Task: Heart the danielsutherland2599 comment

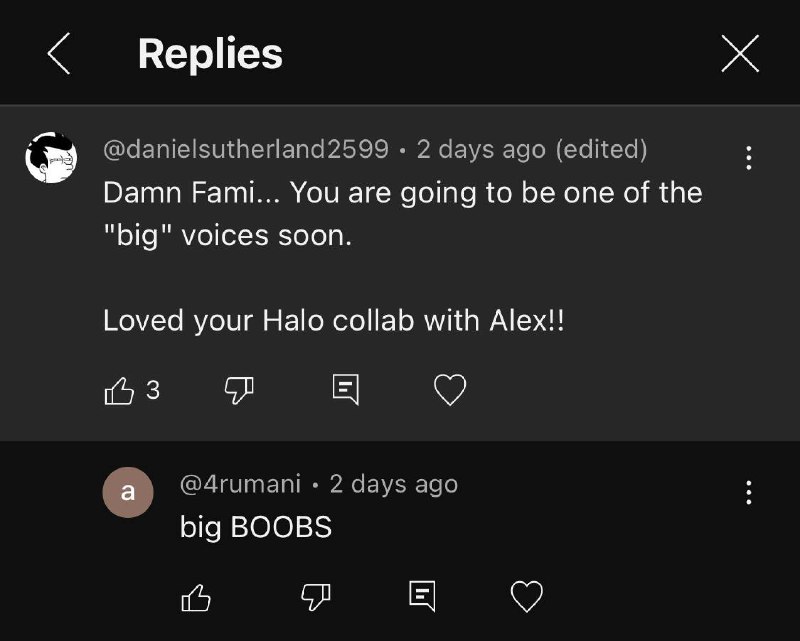Action: pyautogui.click(x=450, y=390)
